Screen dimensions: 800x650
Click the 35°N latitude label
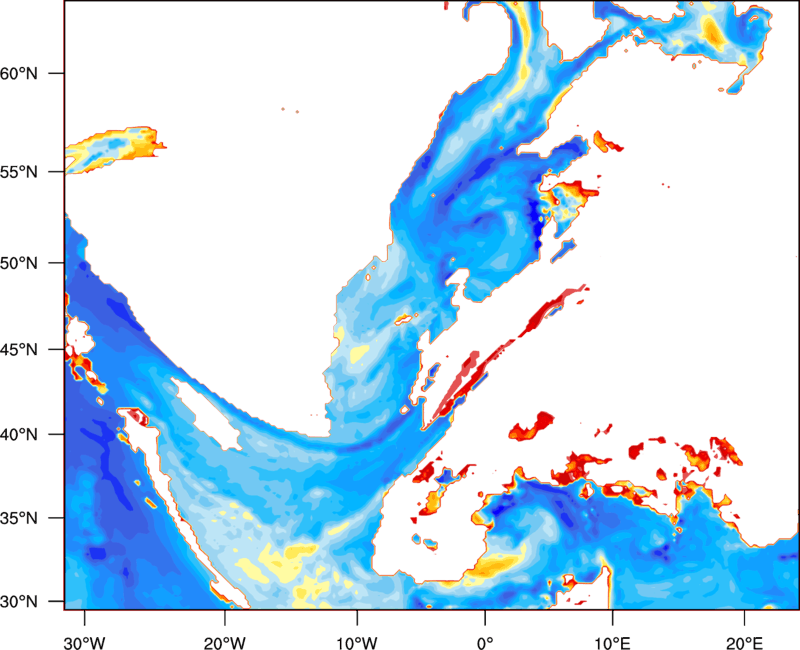19,518
